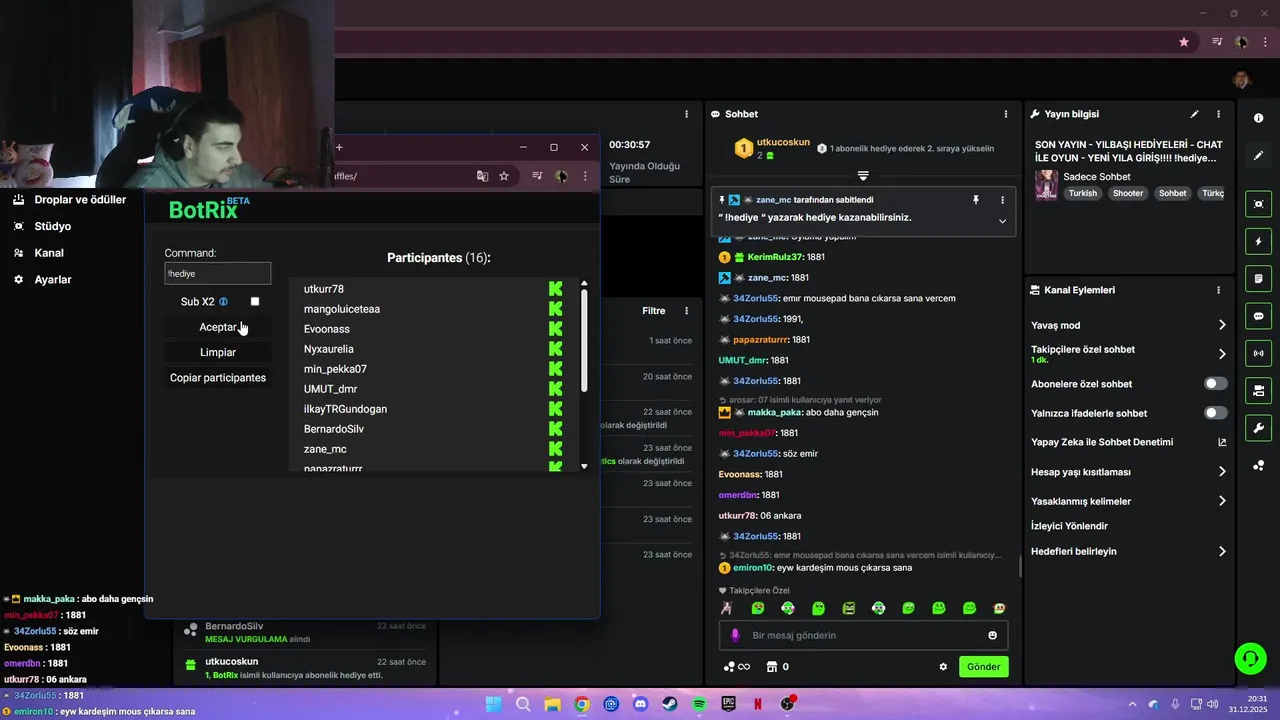
Task: Click the gift shop icon with 0
Action: pos(778,667)
